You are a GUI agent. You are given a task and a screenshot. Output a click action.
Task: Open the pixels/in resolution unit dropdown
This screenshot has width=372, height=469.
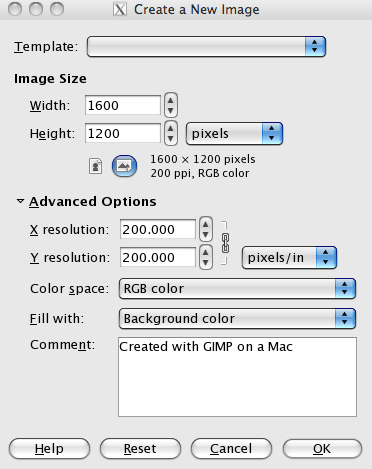tap(289, 258)
